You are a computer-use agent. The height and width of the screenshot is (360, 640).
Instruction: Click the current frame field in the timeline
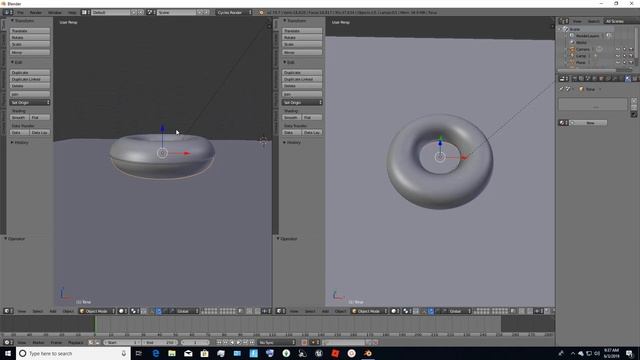(196, 342)
